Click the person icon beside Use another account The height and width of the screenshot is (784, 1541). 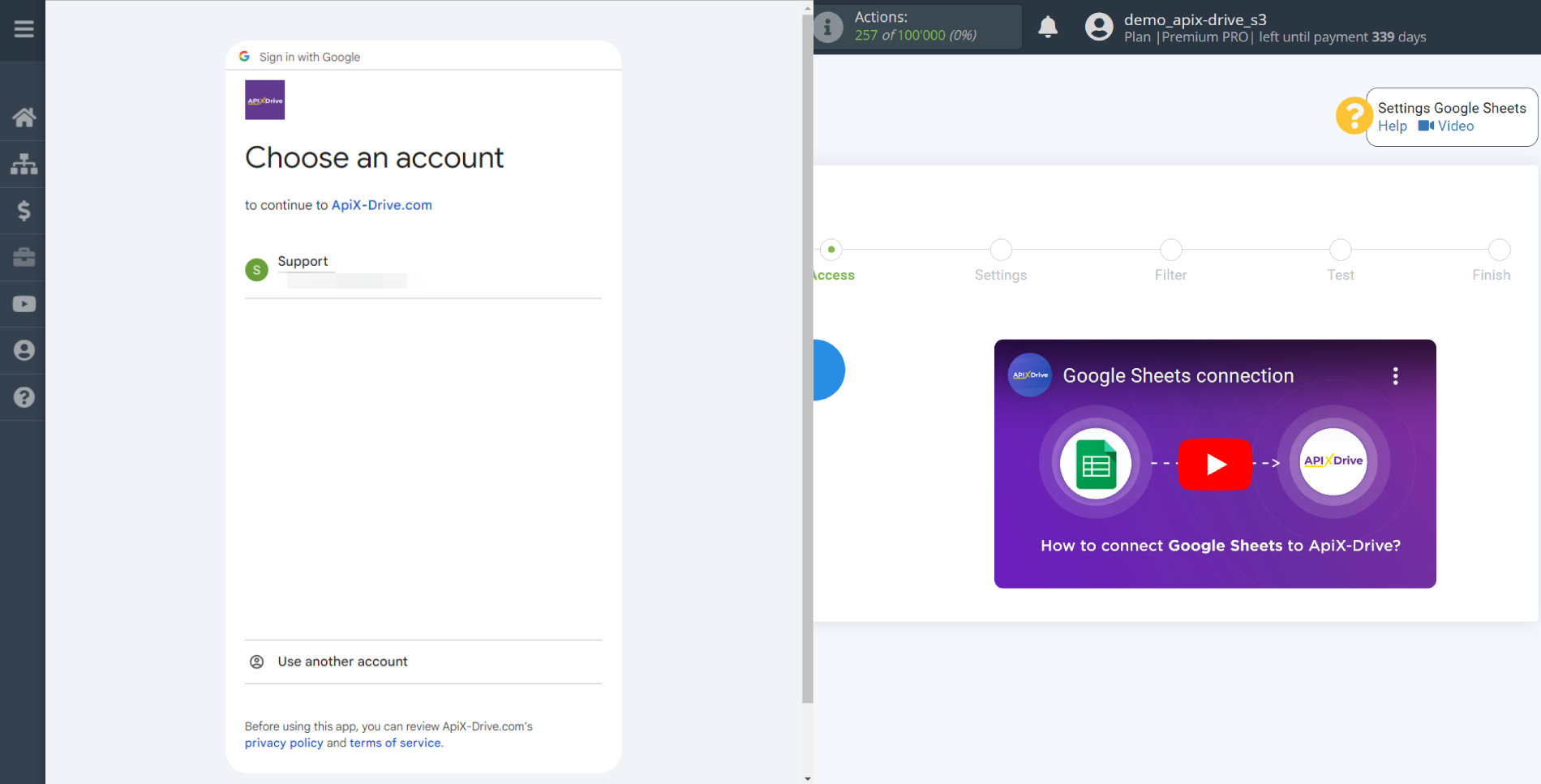click(256, 662)
